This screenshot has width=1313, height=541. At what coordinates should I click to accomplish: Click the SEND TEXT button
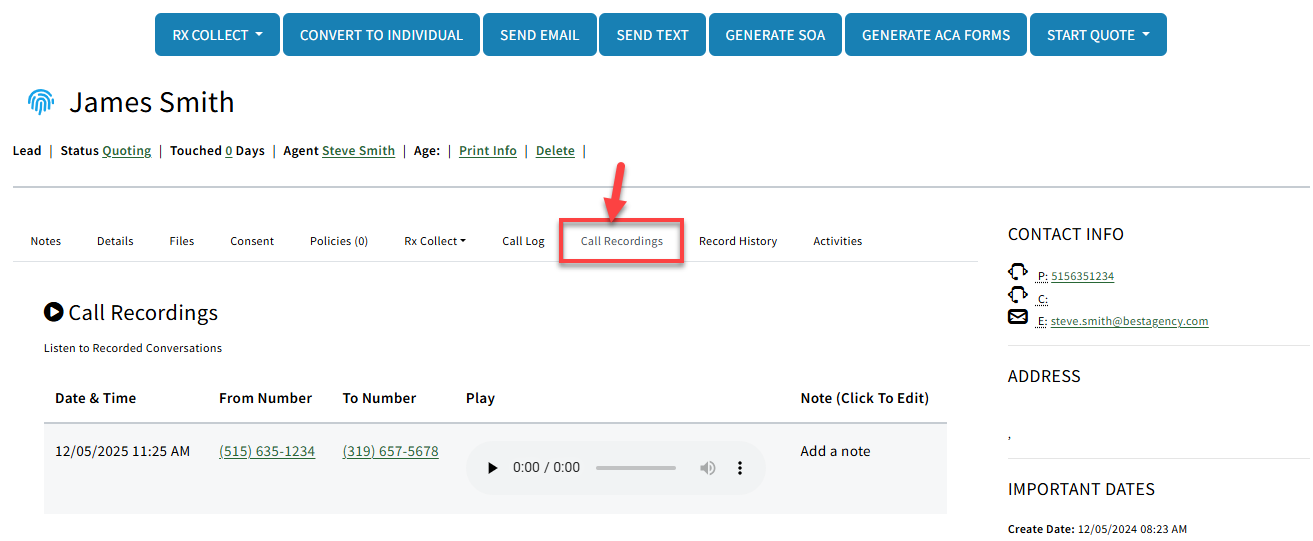(652, 35)
